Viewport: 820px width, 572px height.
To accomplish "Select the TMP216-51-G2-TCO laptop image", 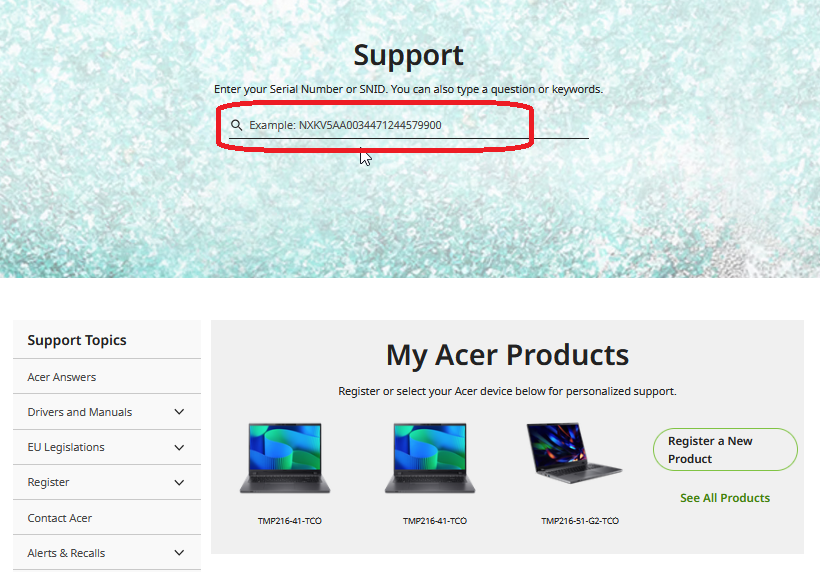I will click(x=574, y=453).
